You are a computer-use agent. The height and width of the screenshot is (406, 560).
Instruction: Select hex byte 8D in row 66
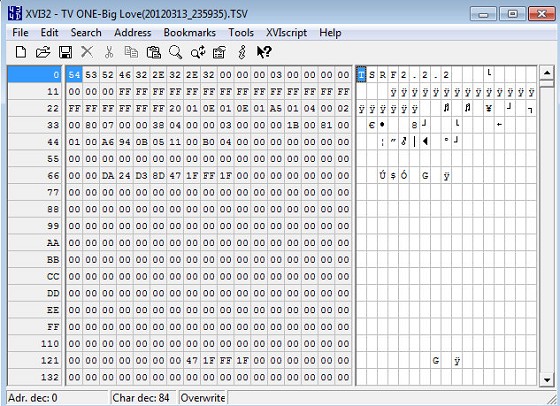[158, 176]
